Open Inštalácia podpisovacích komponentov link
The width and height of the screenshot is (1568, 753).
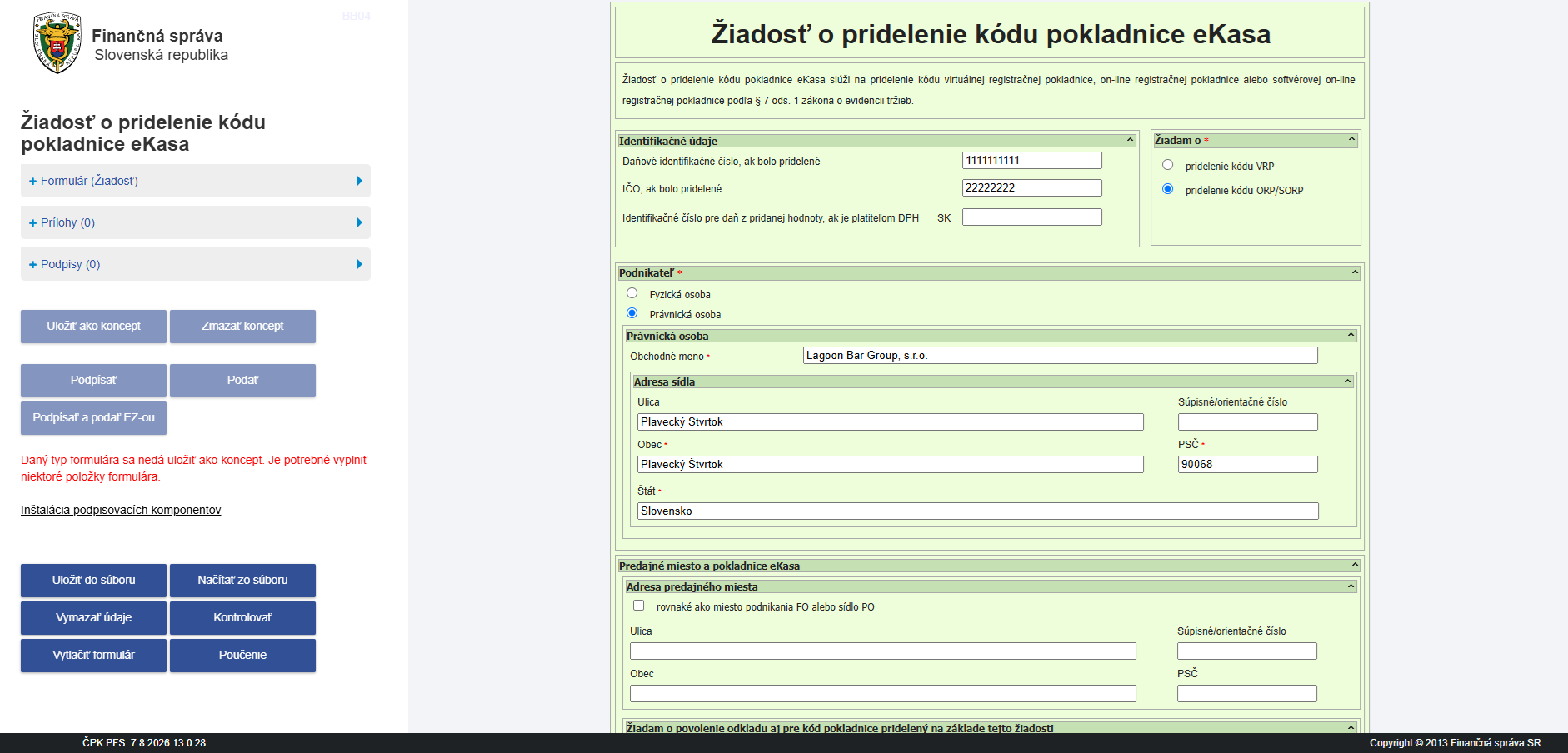tap(121, 510)
